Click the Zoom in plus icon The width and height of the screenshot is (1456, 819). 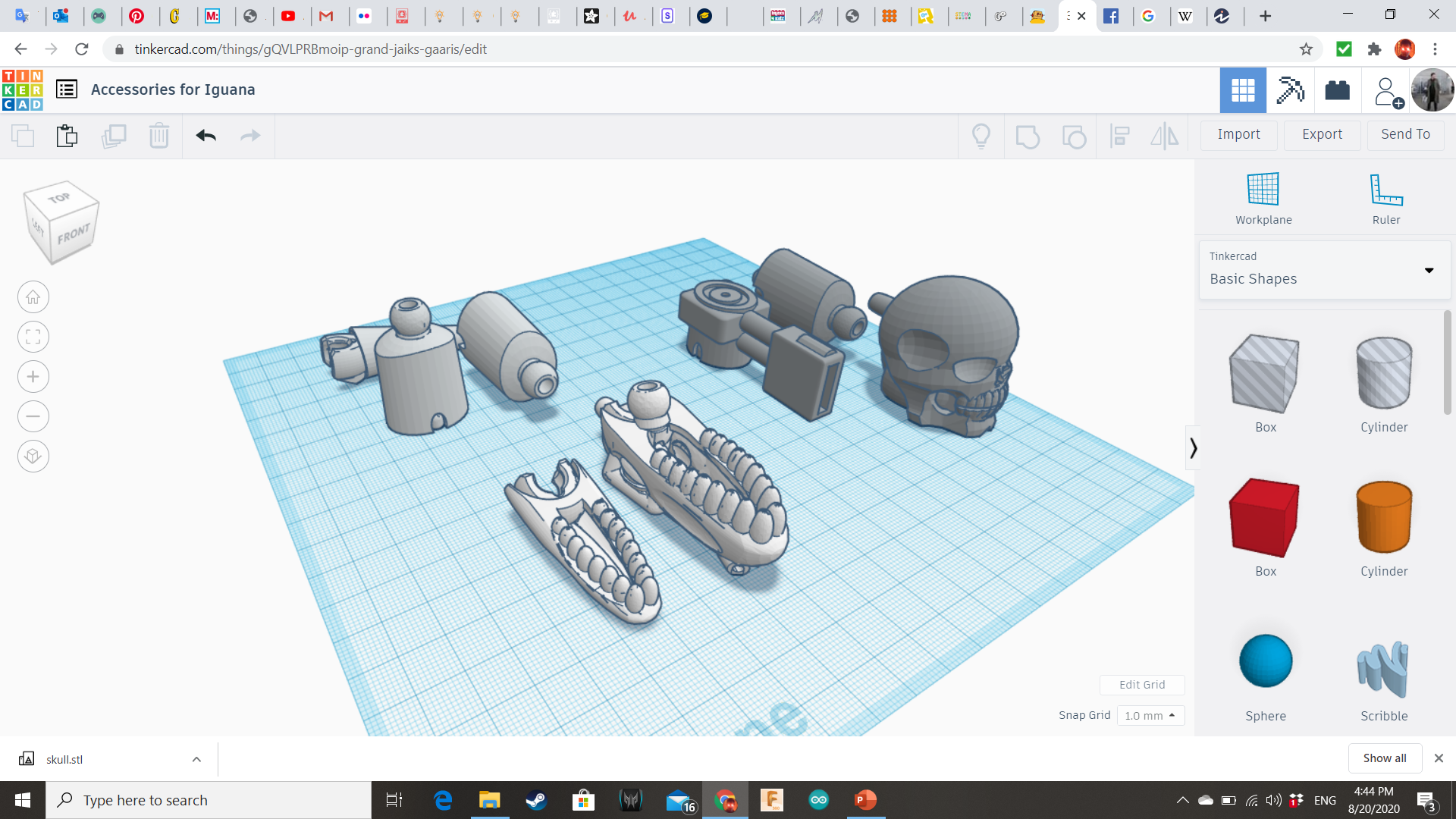pos(33,377)
